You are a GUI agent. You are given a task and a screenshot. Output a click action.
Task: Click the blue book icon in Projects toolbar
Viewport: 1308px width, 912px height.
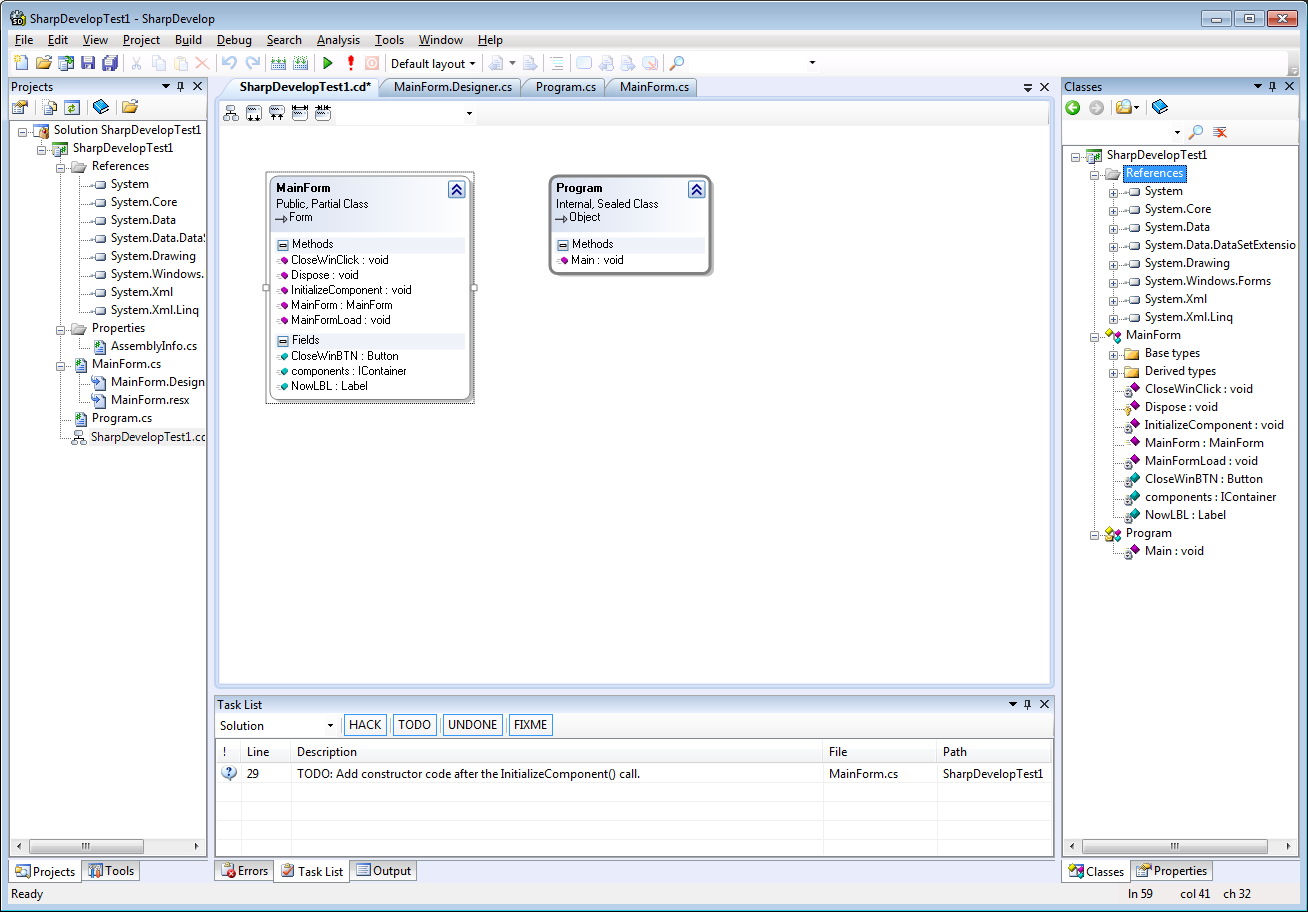100,107
